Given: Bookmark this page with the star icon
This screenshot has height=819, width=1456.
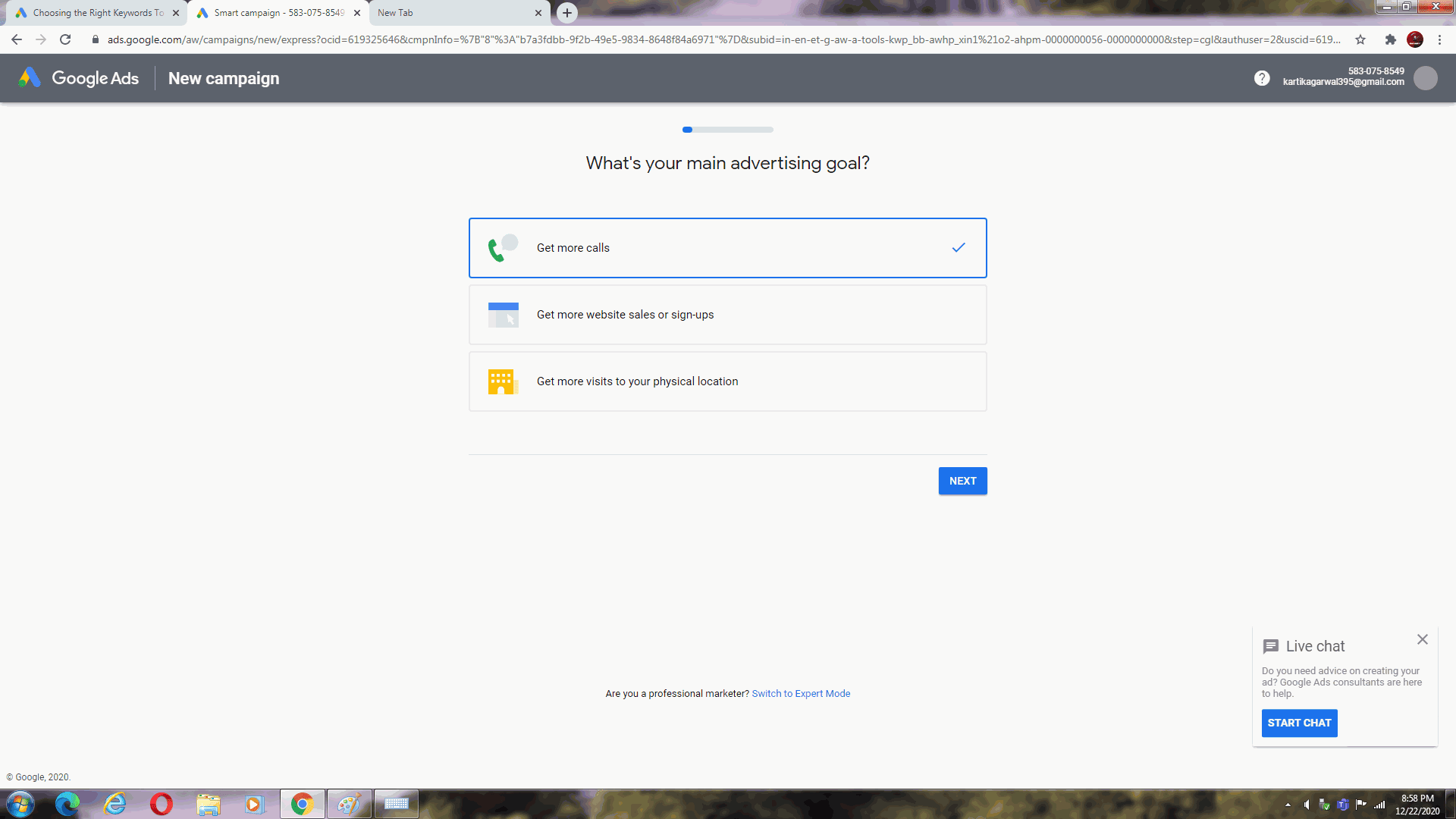Looking at the screenshot, I should tap(1360, 39).
